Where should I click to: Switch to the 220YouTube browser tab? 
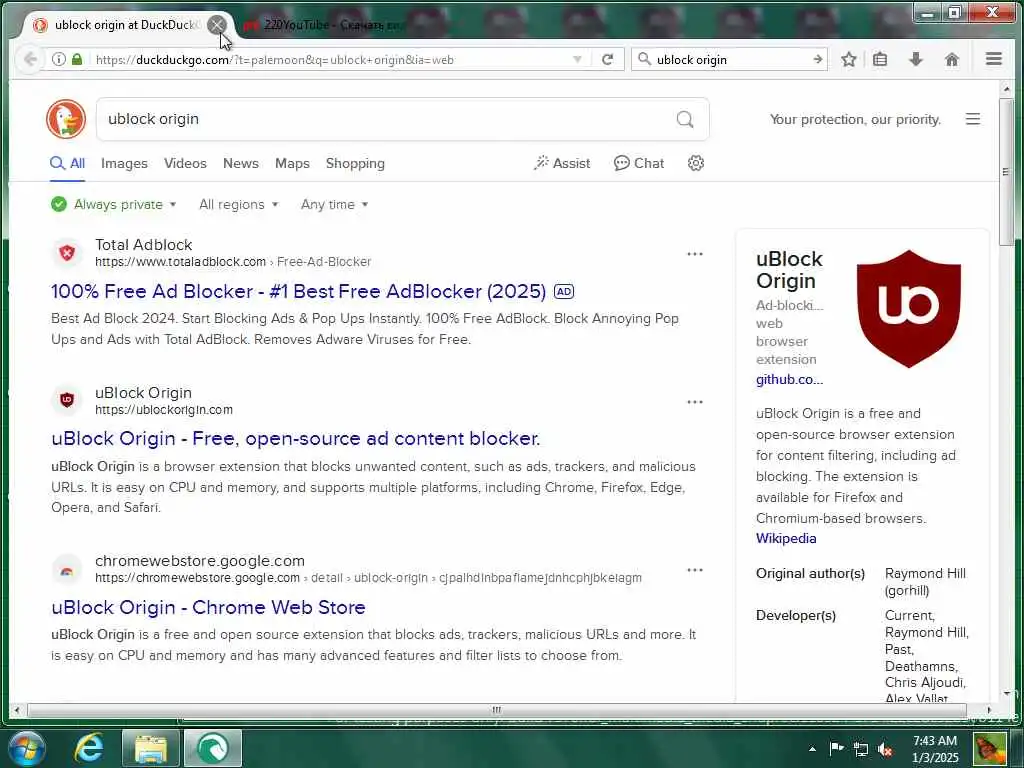pos(323,25)
